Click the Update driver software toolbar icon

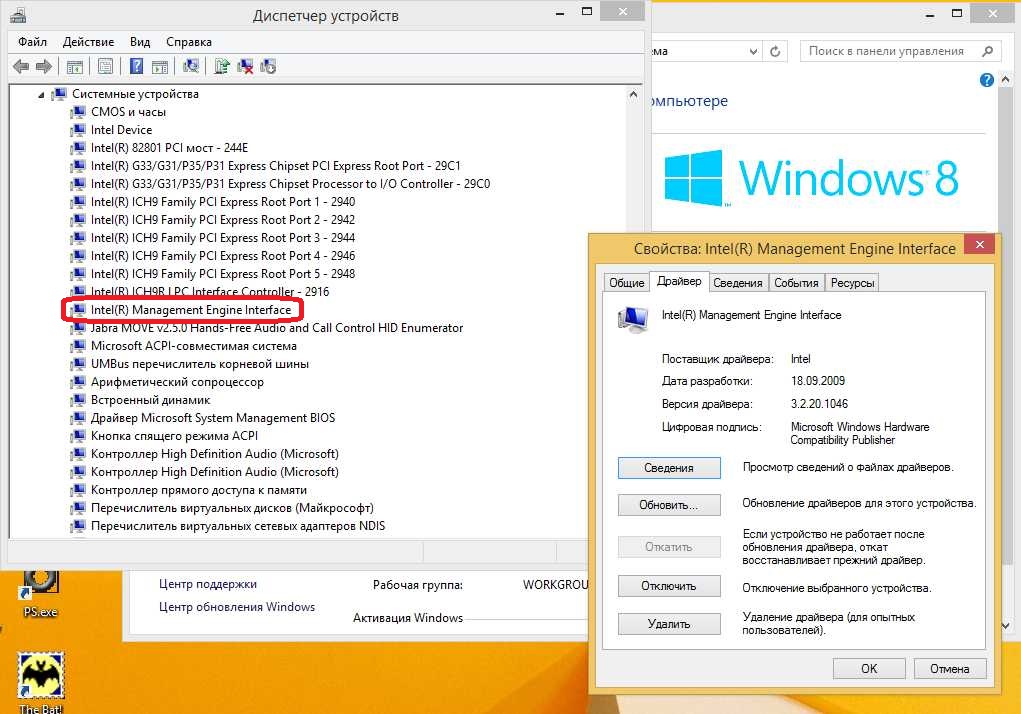(x=222, y=66)
